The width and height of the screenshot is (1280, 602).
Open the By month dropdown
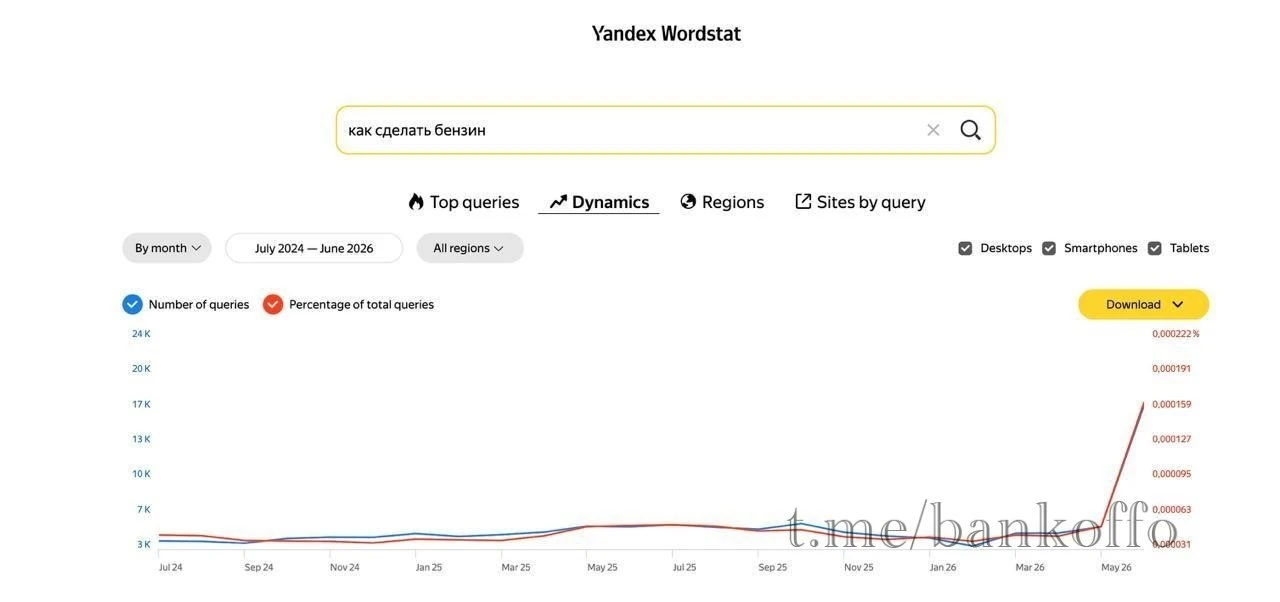coord(167,248)
